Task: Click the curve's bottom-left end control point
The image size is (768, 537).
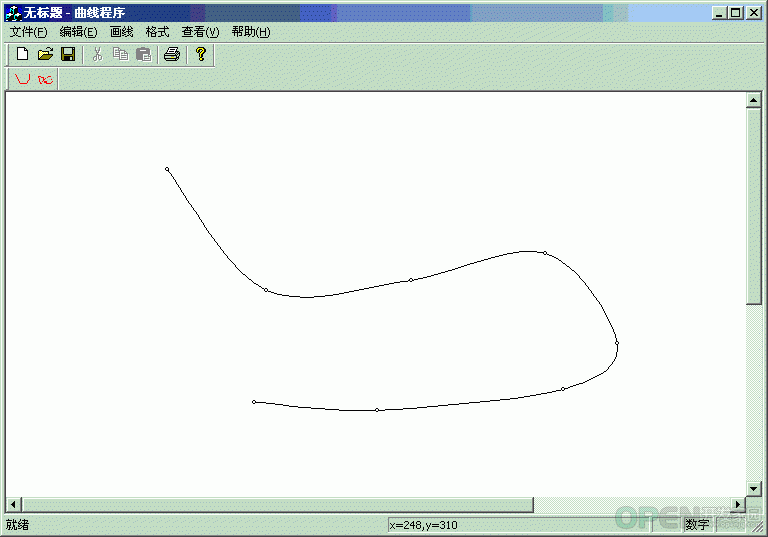Action: coord(254,402)
